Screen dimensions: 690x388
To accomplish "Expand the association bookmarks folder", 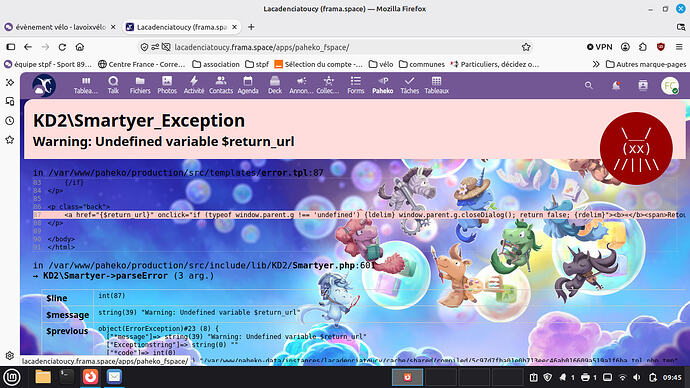I will click(x=216, y=64).
